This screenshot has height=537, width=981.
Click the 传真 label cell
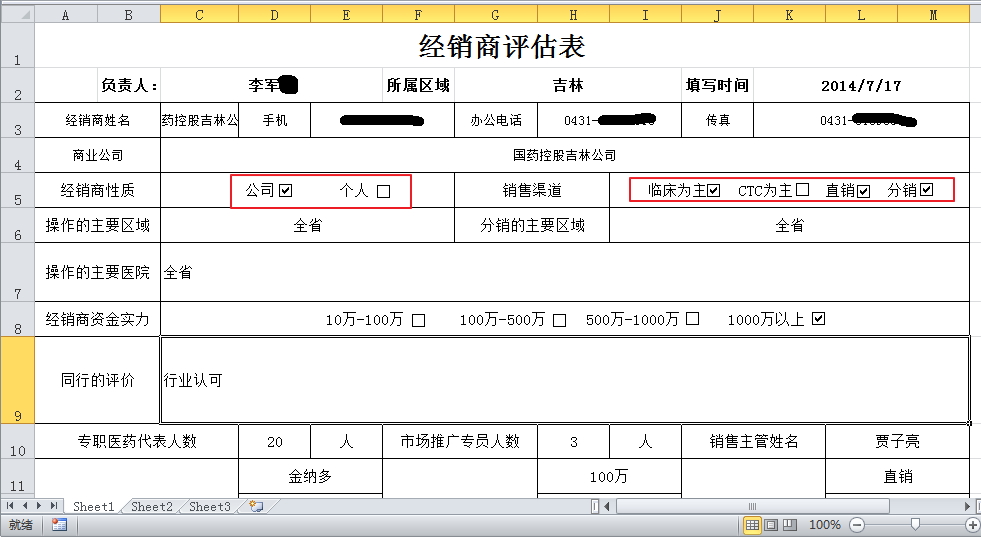coord(718,120)
